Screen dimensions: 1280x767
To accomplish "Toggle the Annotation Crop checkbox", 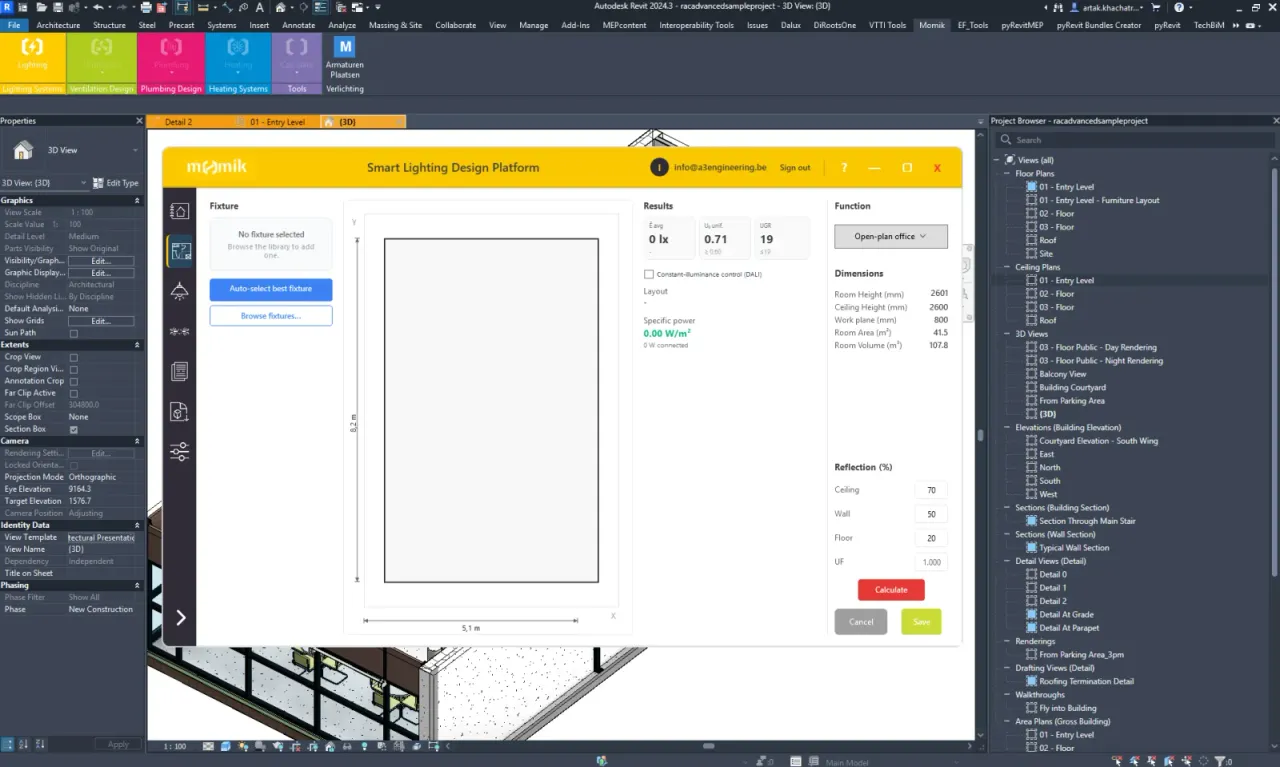I will coord(73,381).
